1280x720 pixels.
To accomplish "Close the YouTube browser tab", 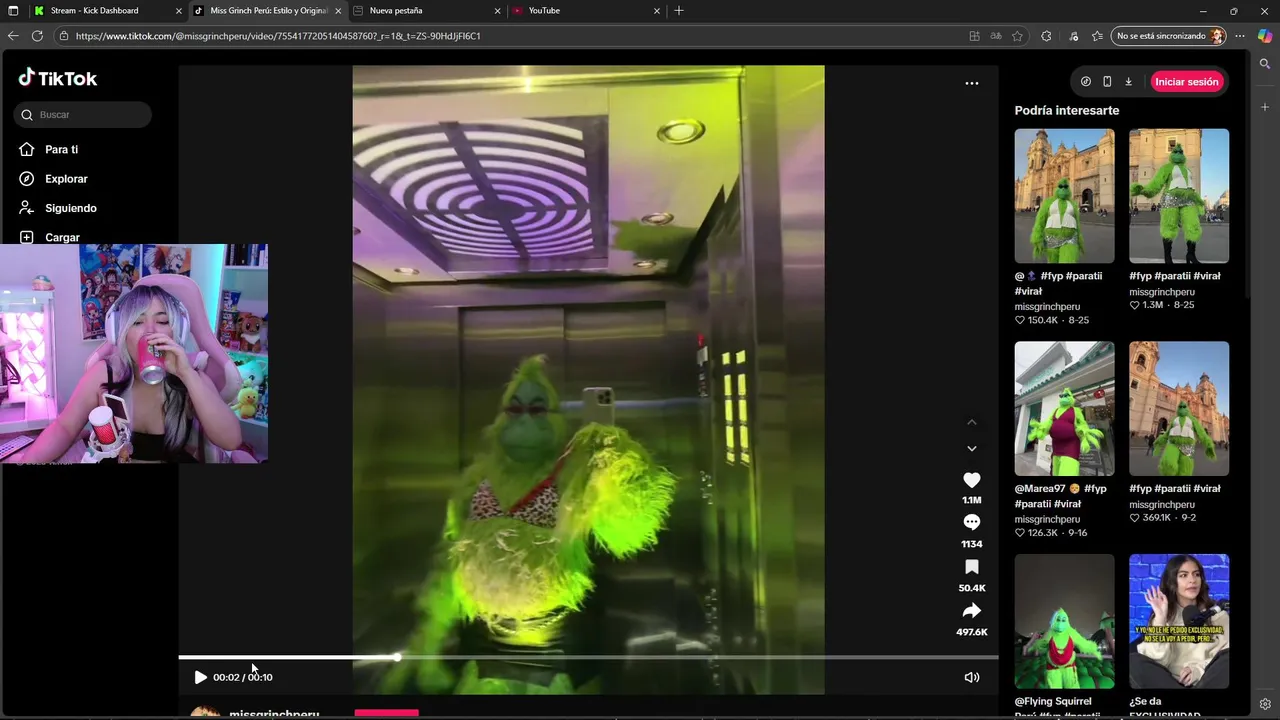I will (x=657, y=11).
